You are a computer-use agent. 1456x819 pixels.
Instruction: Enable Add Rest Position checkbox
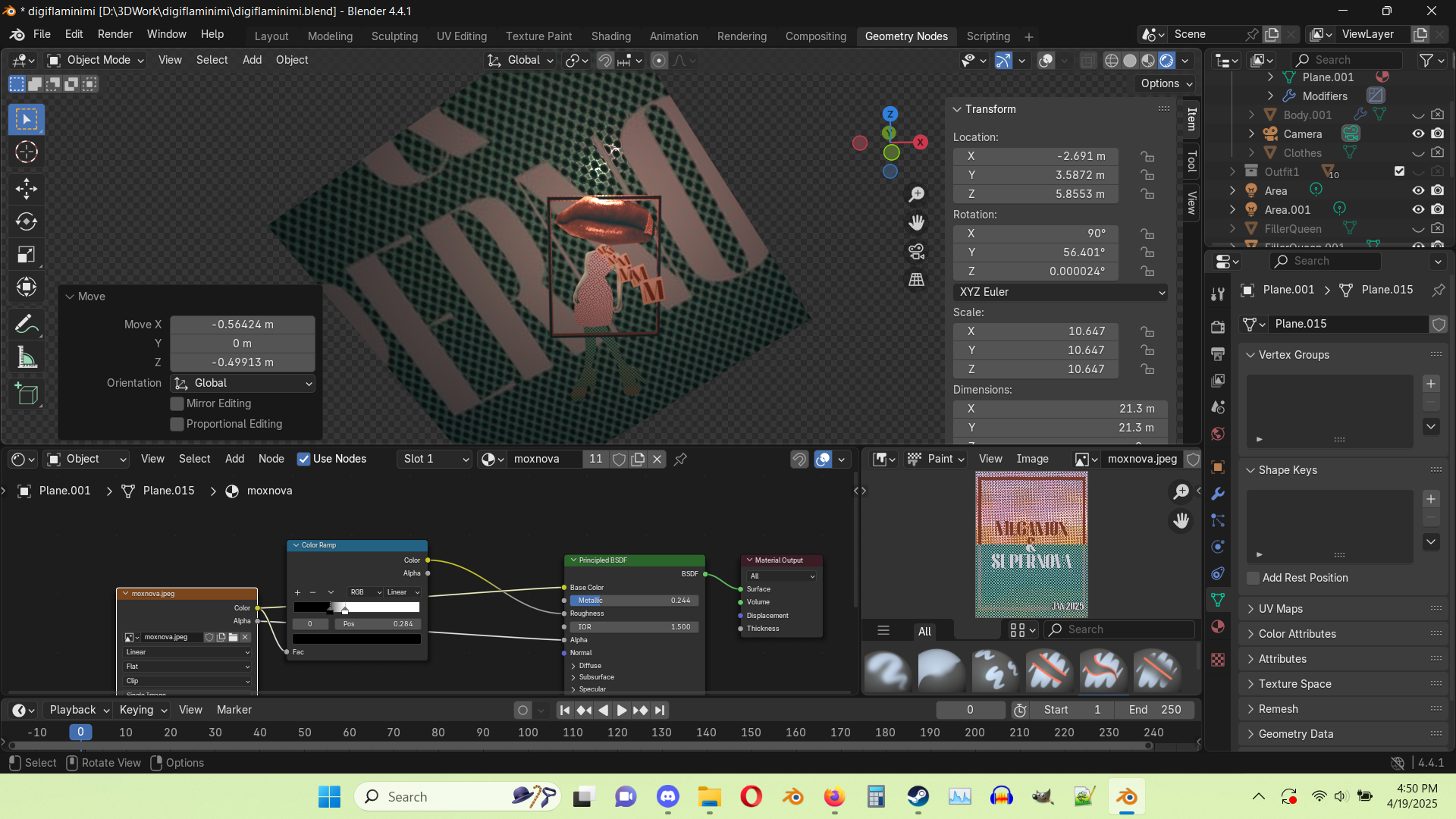1253,578
